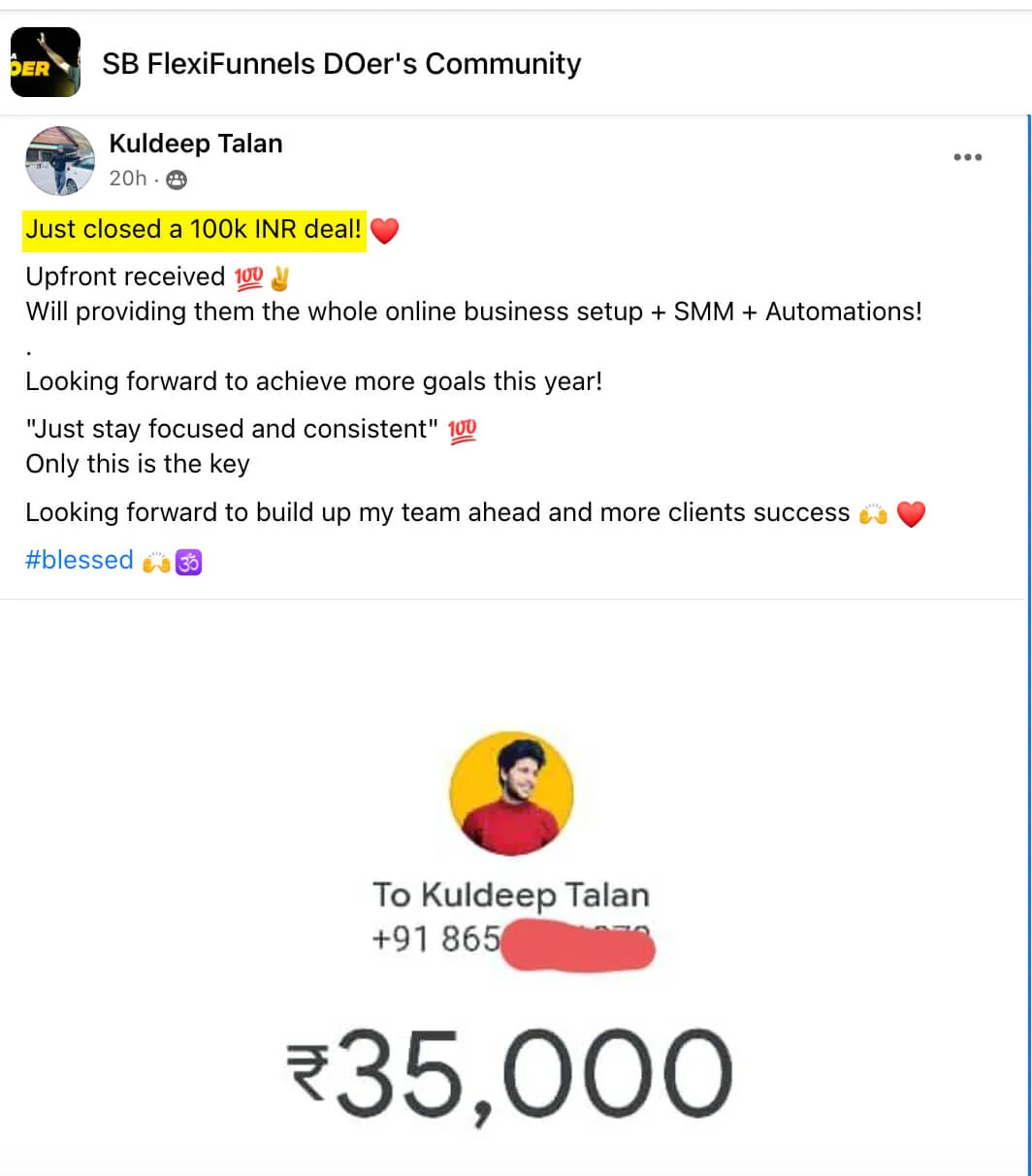
Task: Click highlighted text "Just closed a 100k INR deal!"
Action: pyautogui.click(x=194, y=230)
